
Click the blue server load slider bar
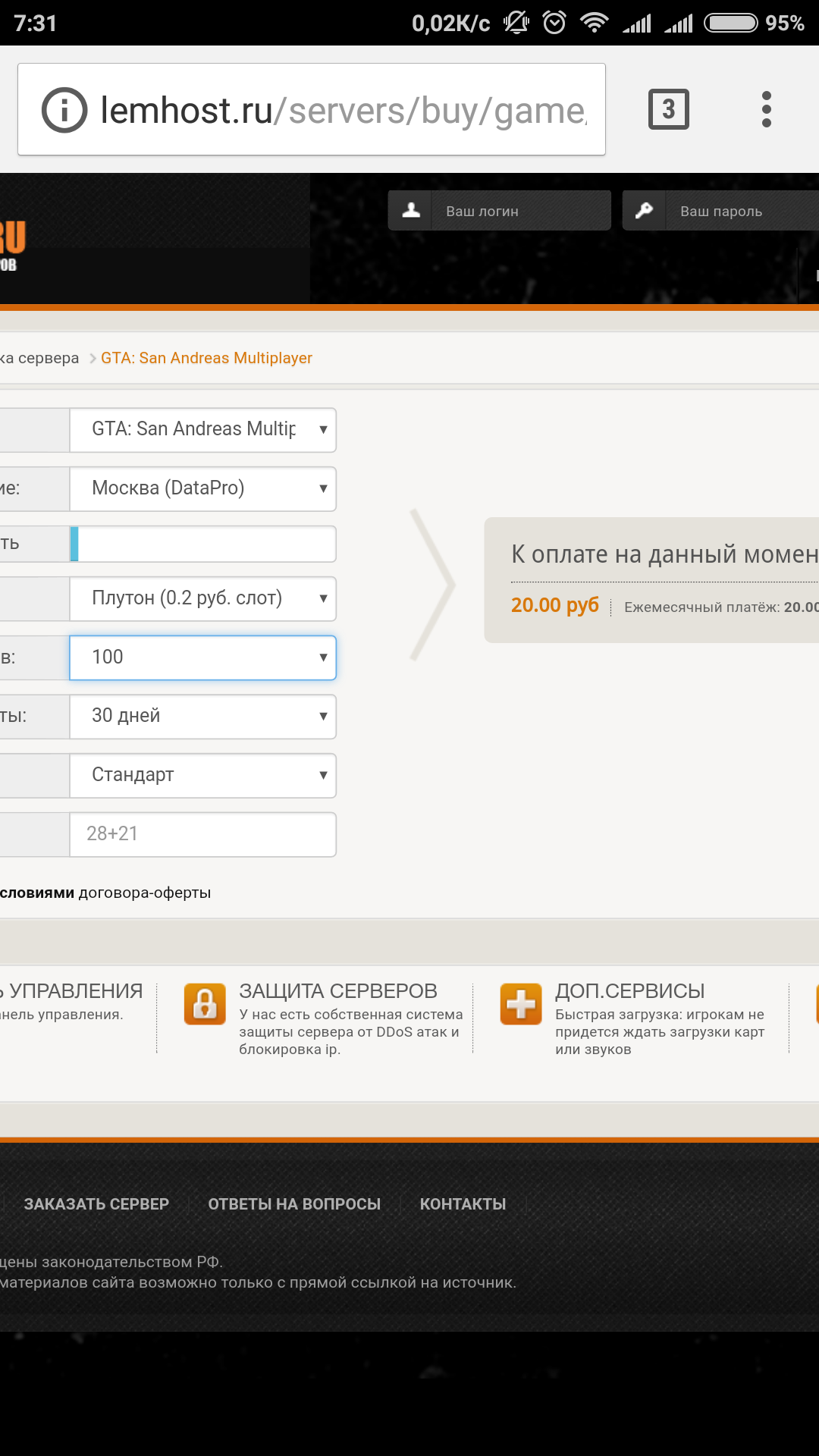74,544
